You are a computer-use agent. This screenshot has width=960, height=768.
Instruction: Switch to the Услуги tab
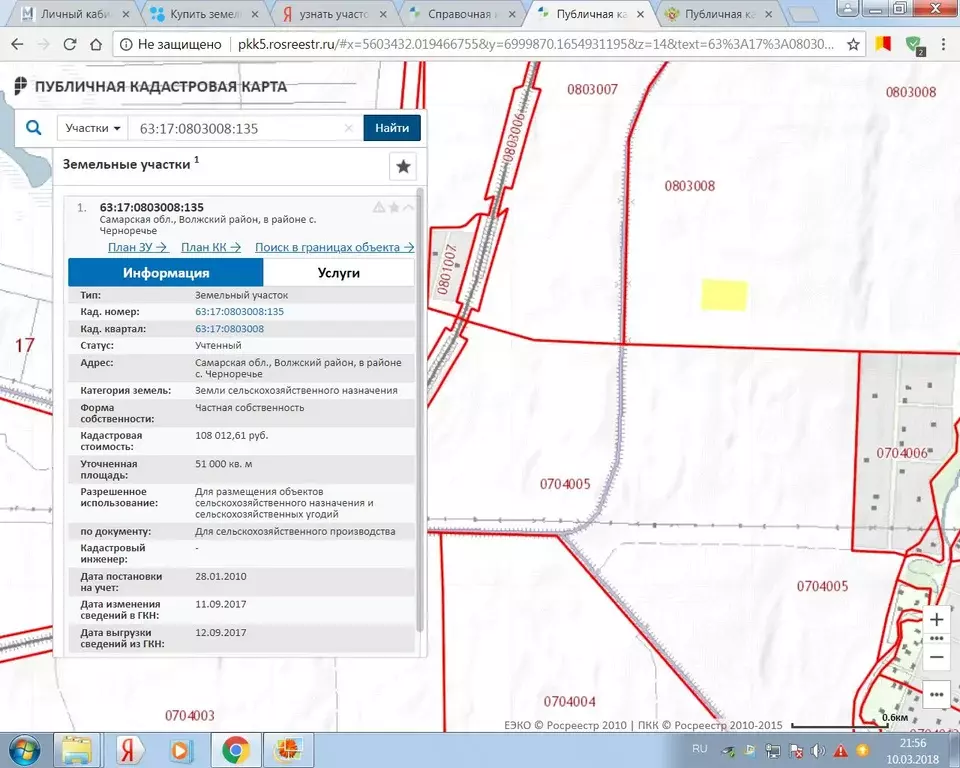click(339, 273)
